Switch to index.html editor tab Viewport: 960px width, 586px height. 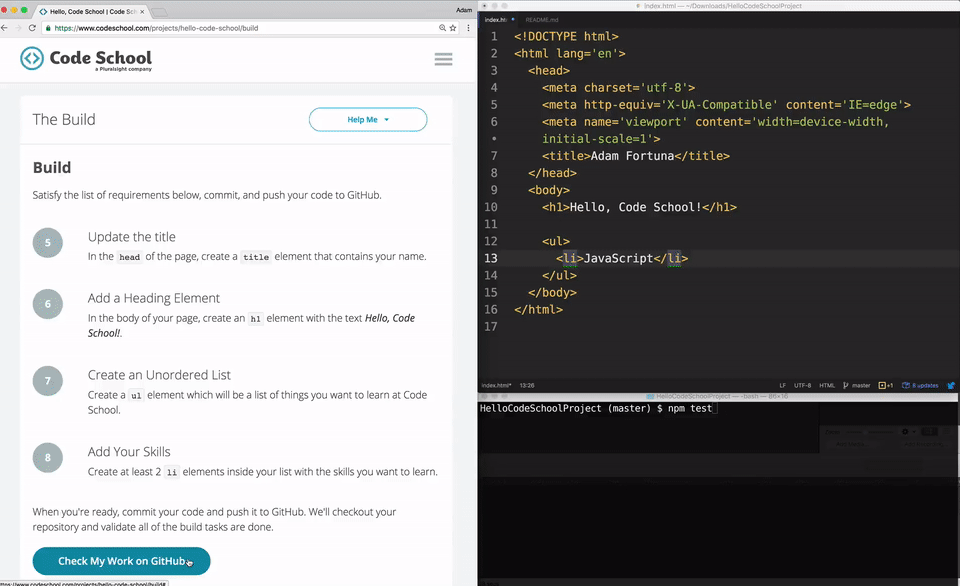click(x=497, y=20)
